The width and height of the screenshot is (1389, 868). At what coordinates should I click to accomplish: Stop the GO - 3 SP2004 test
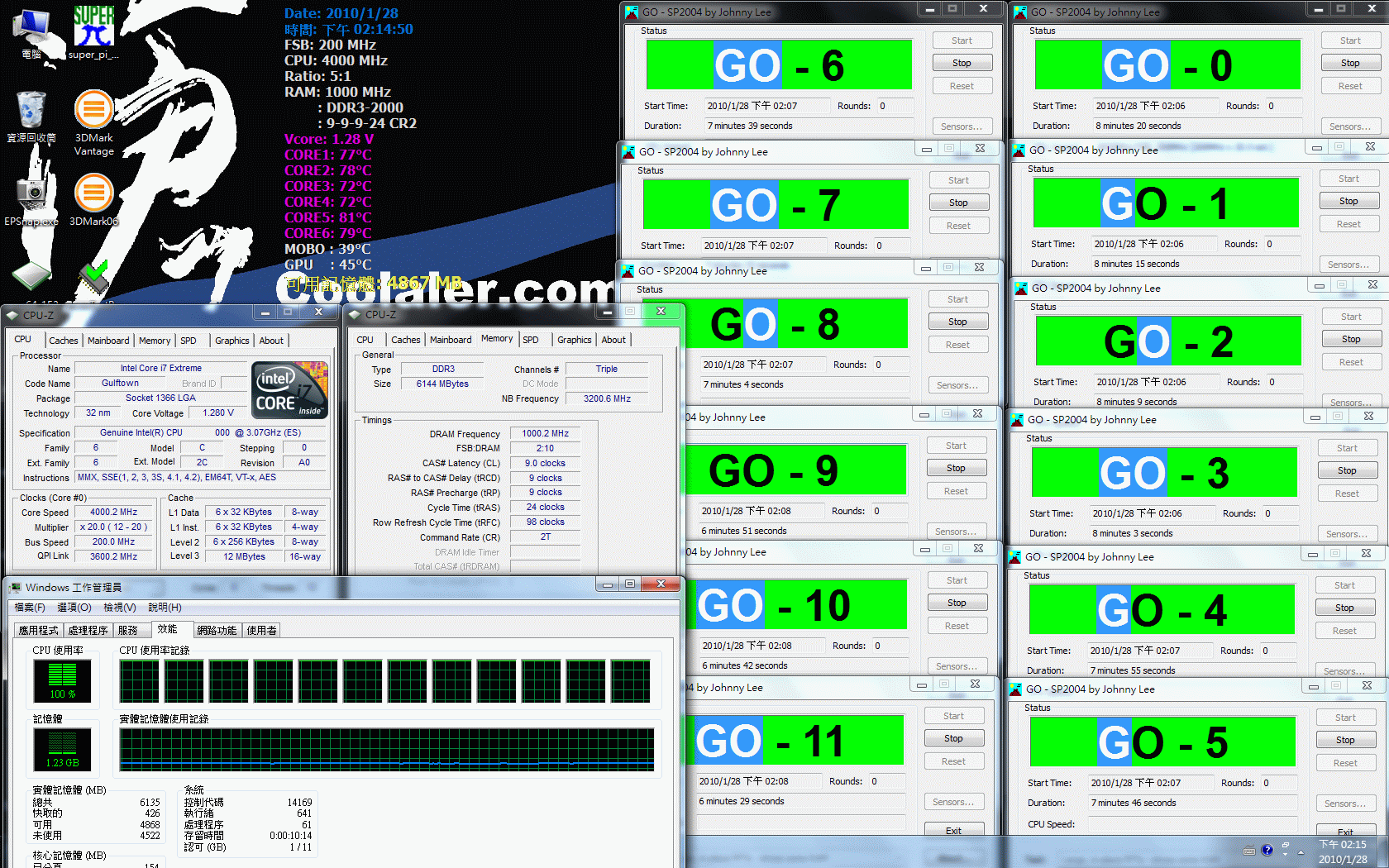pos(1347,470)
